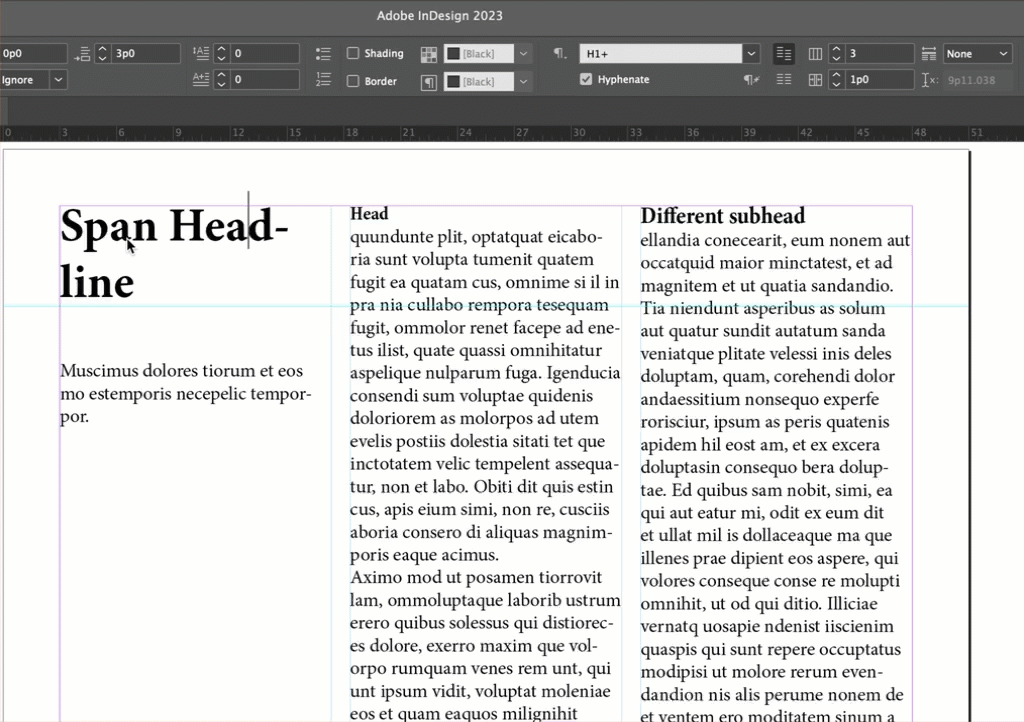1024x722 pixels.
Task: Click the 'ellandia conecearit, eum nonem aut' line
Action: (x=775, y=240)
